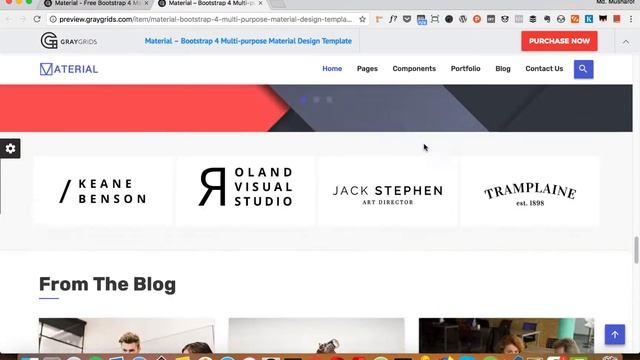Viewport: 640px width, 360px height.
Task: Open the Components nav menu
Action: pyautogui.click(x=414, y=69)
